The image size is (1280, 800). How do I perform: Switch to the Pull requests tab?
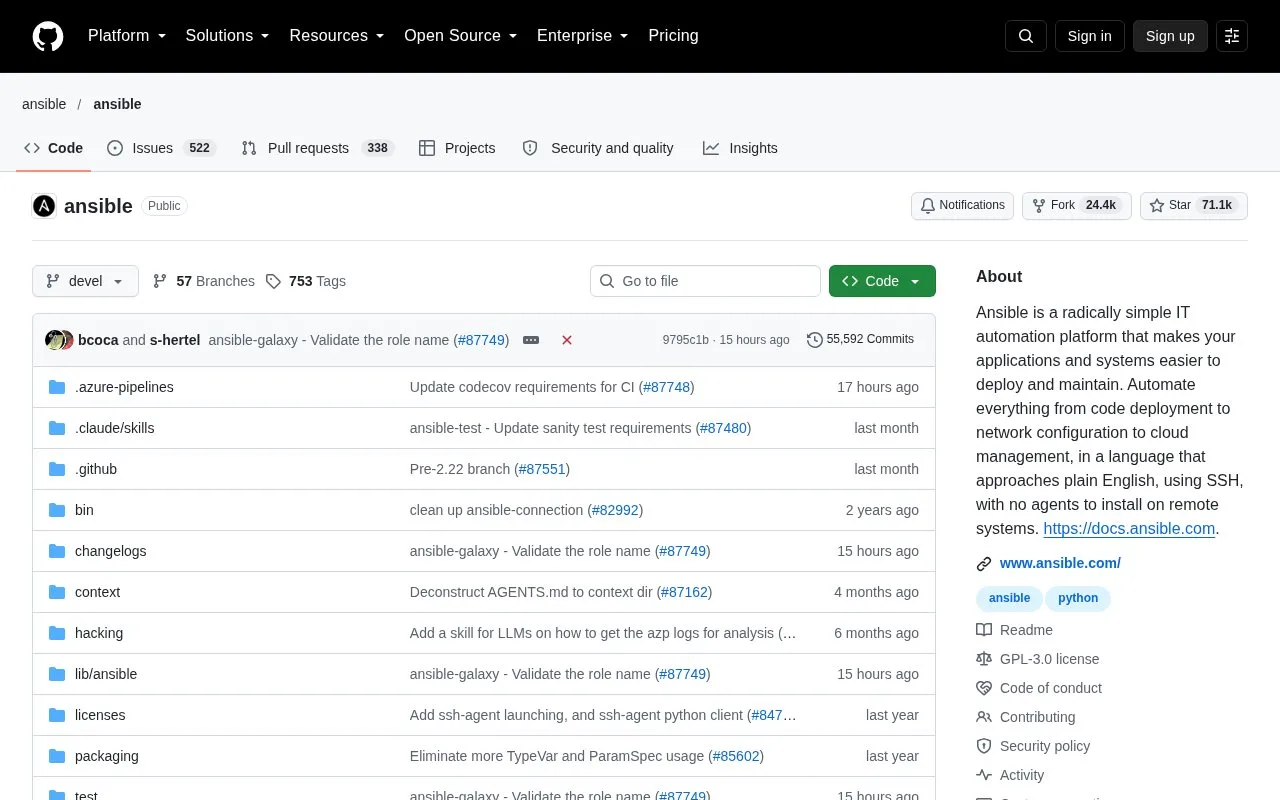[318, 148]
